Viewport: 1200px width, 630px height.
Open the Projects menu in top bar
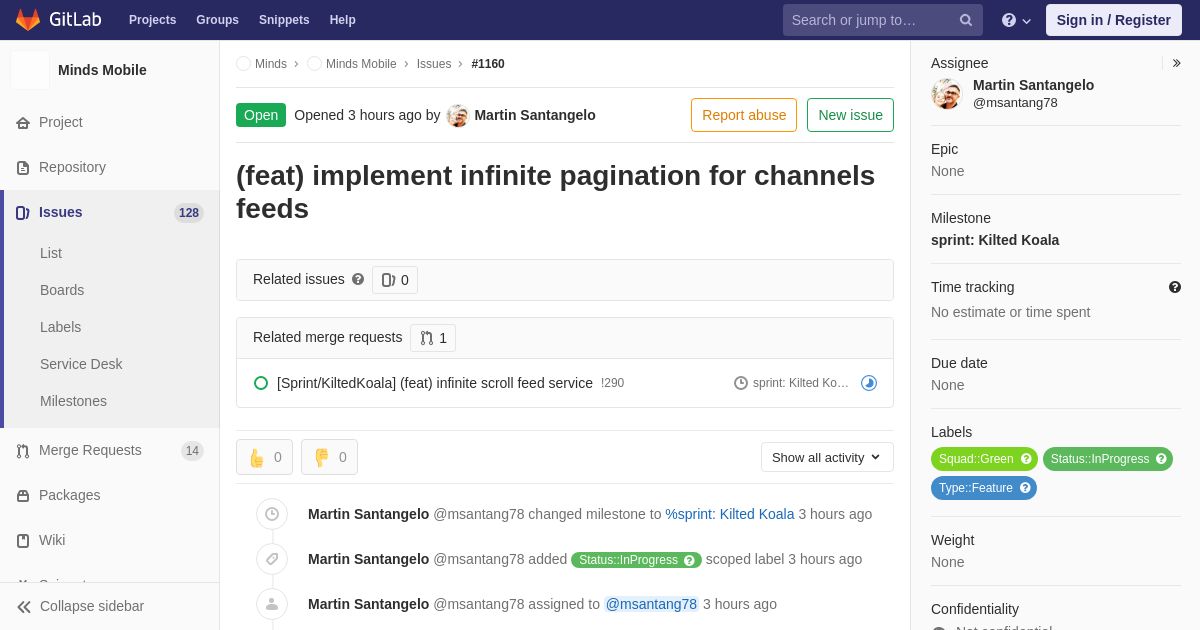pos(152,20)
